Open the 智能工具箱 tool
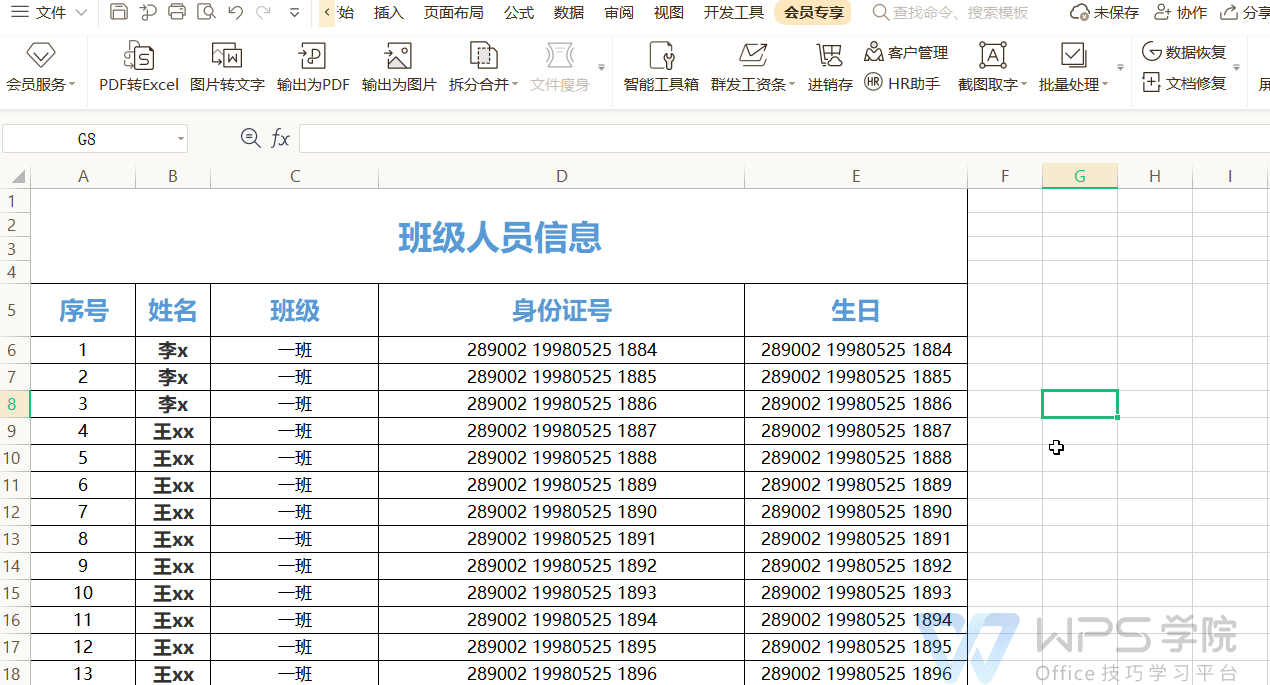Viewport: 1270px width, 685px height. [x=661, y=66]
